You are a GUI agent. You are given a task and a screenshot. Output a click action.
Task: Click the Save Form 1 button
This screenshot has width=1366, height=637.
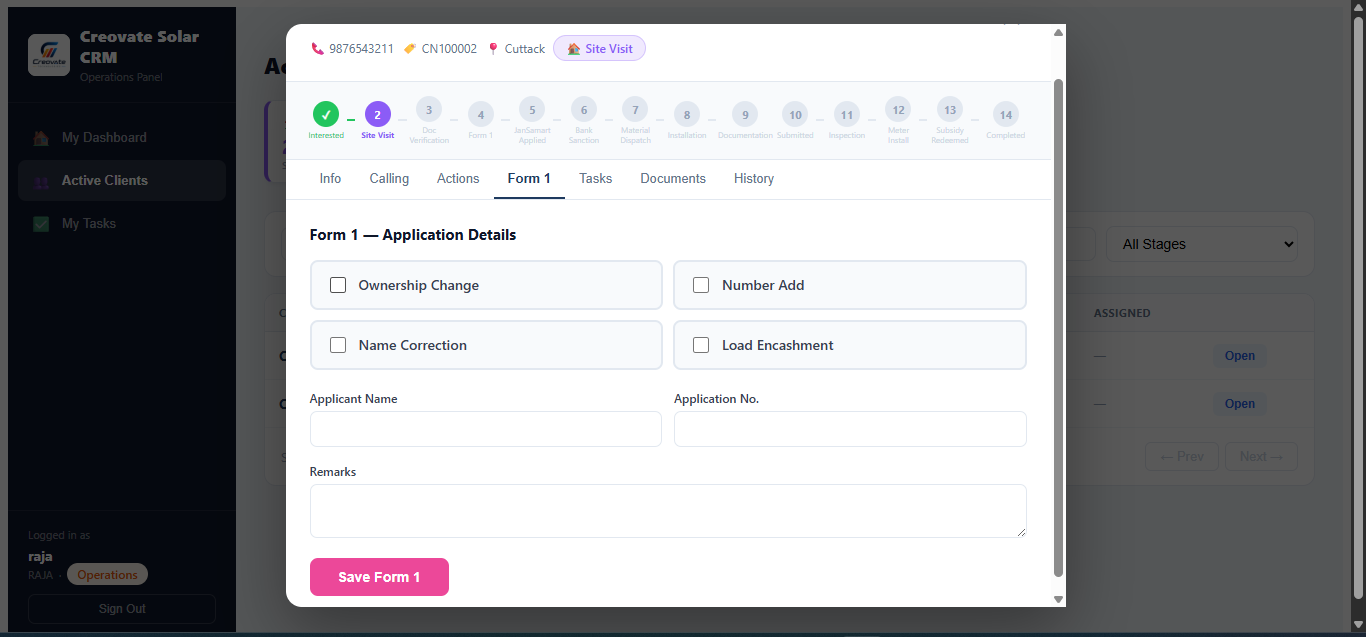(379, 577)
